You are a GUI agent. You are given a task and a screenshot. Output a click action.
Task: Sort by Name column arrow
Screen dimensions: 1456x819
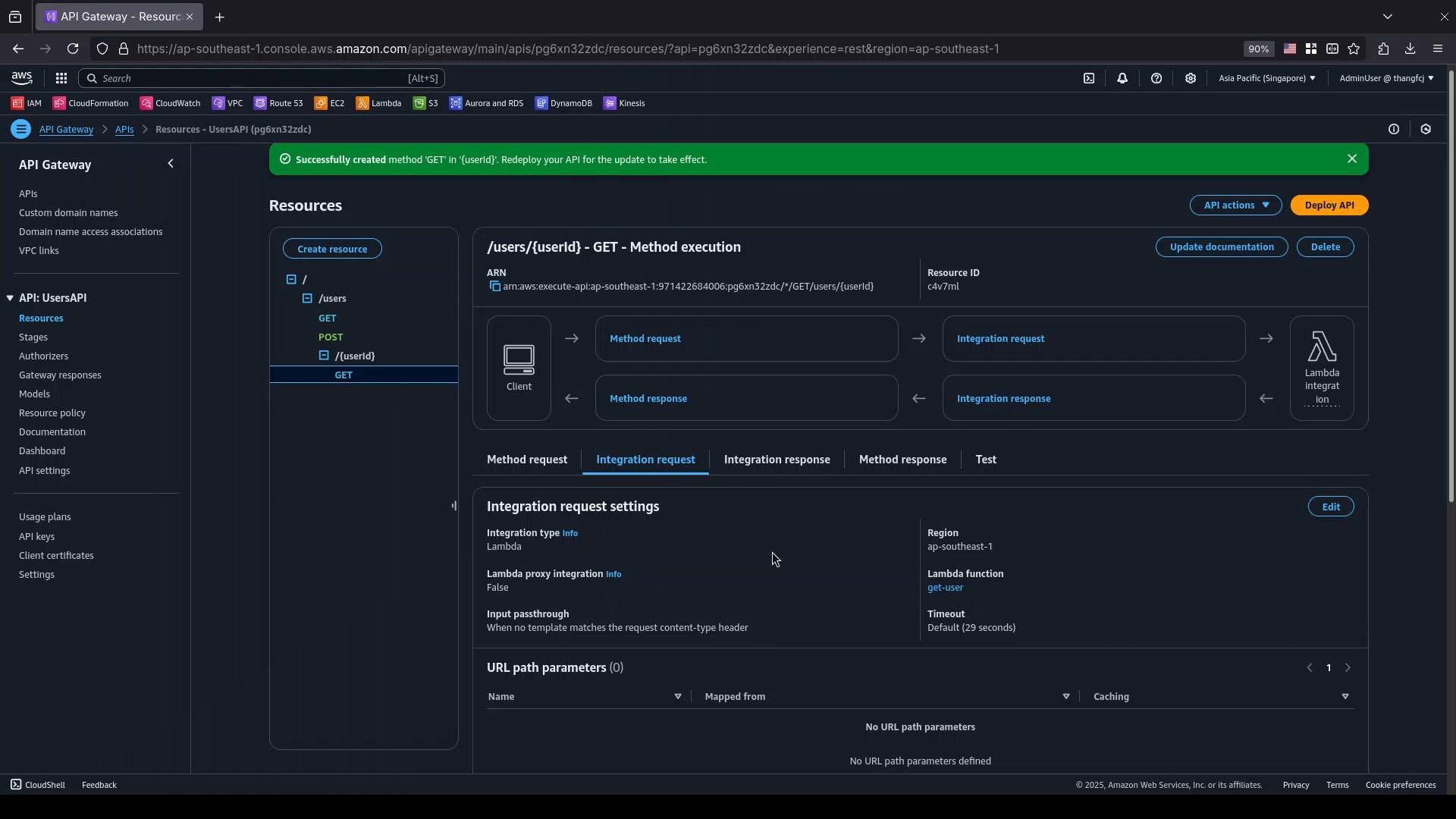click(x=678, y=696)
